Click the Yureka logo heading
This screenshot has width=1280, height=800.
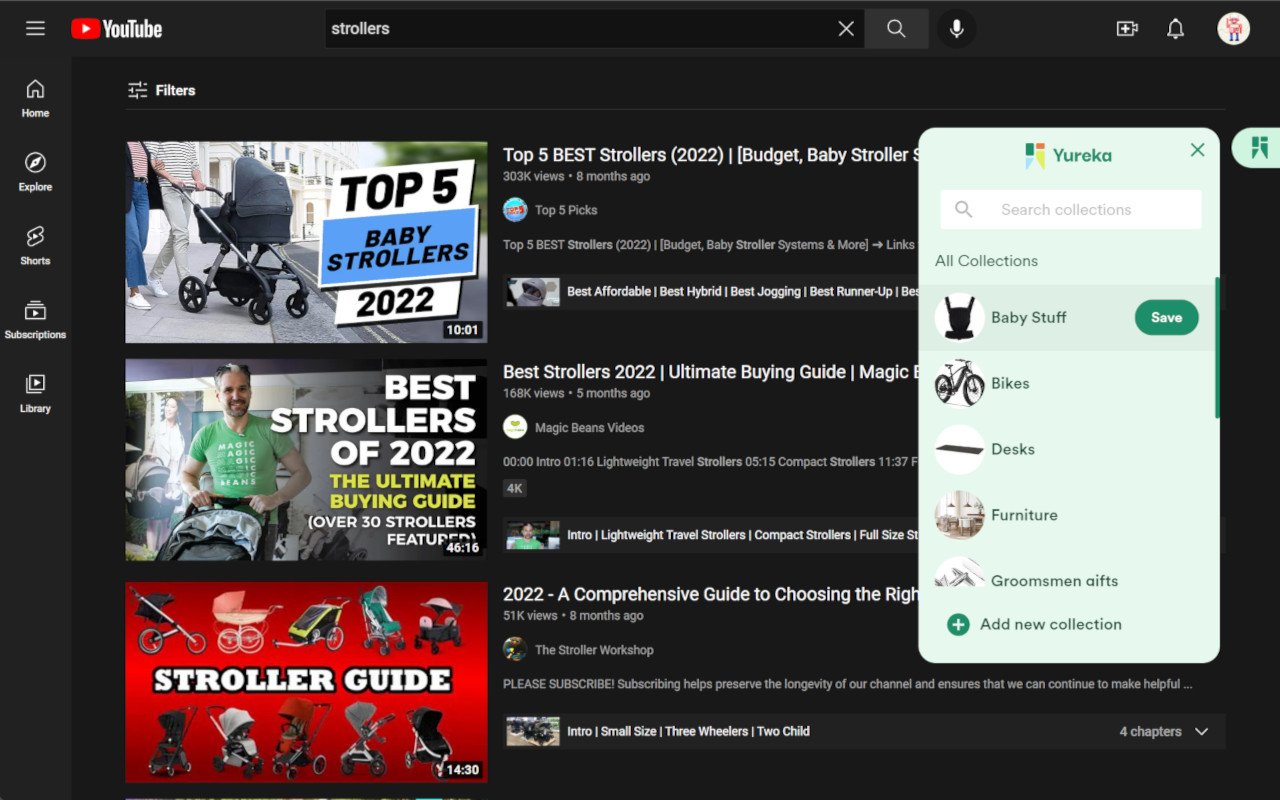tap(1068, 155)
